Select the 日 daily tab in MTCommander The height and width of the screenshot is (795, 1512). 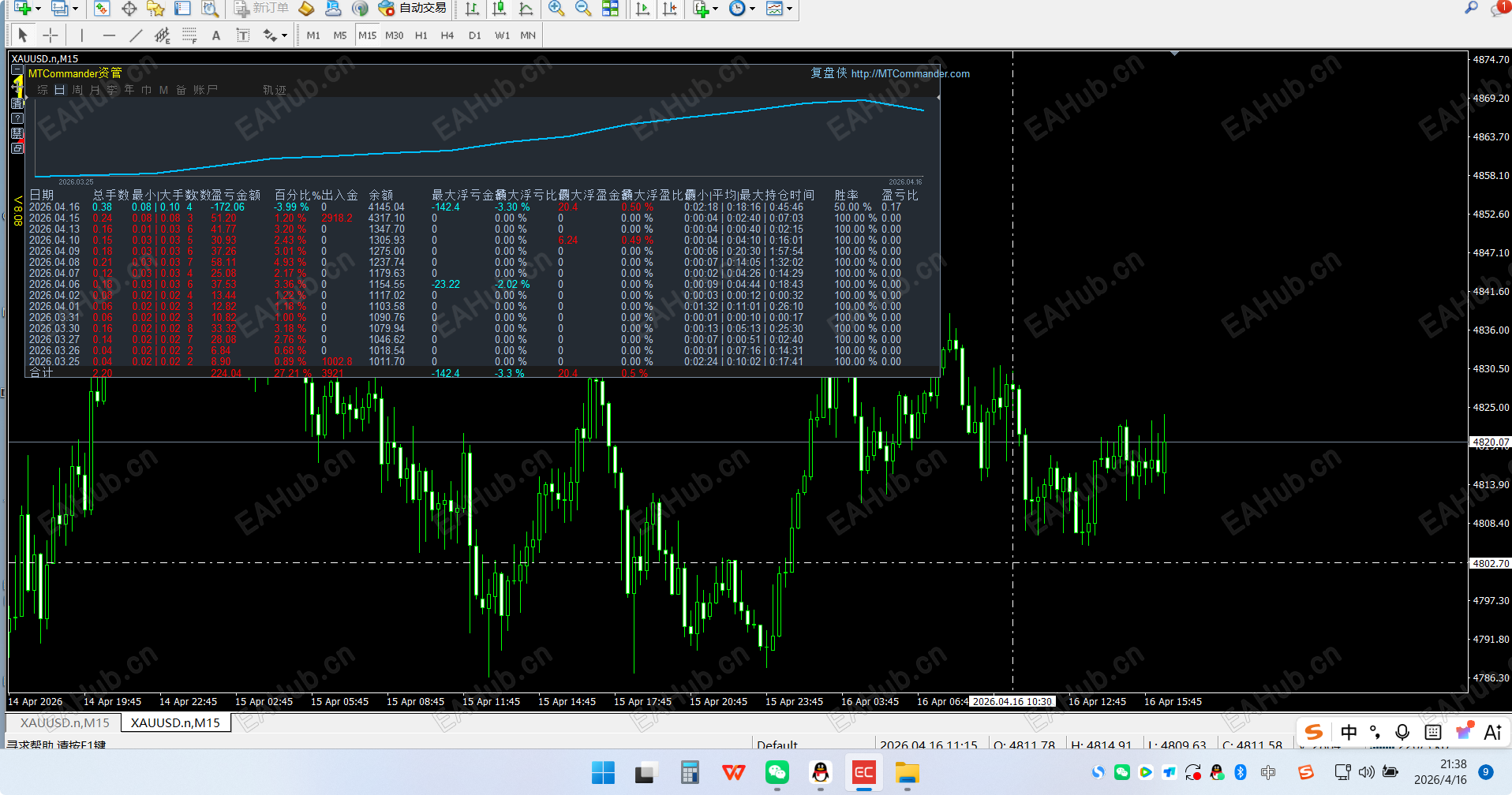coord(60,90)
